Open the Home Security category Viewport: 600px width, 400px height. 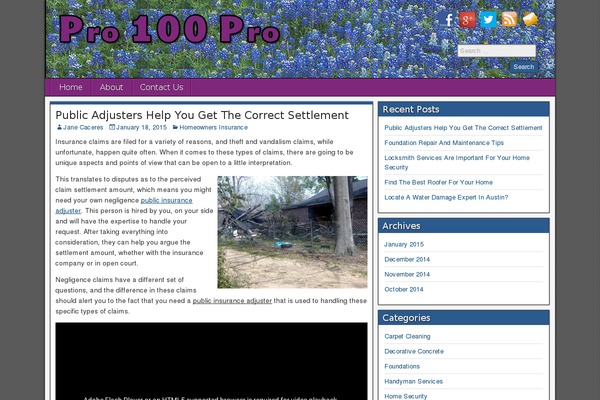tap(406, 396)
